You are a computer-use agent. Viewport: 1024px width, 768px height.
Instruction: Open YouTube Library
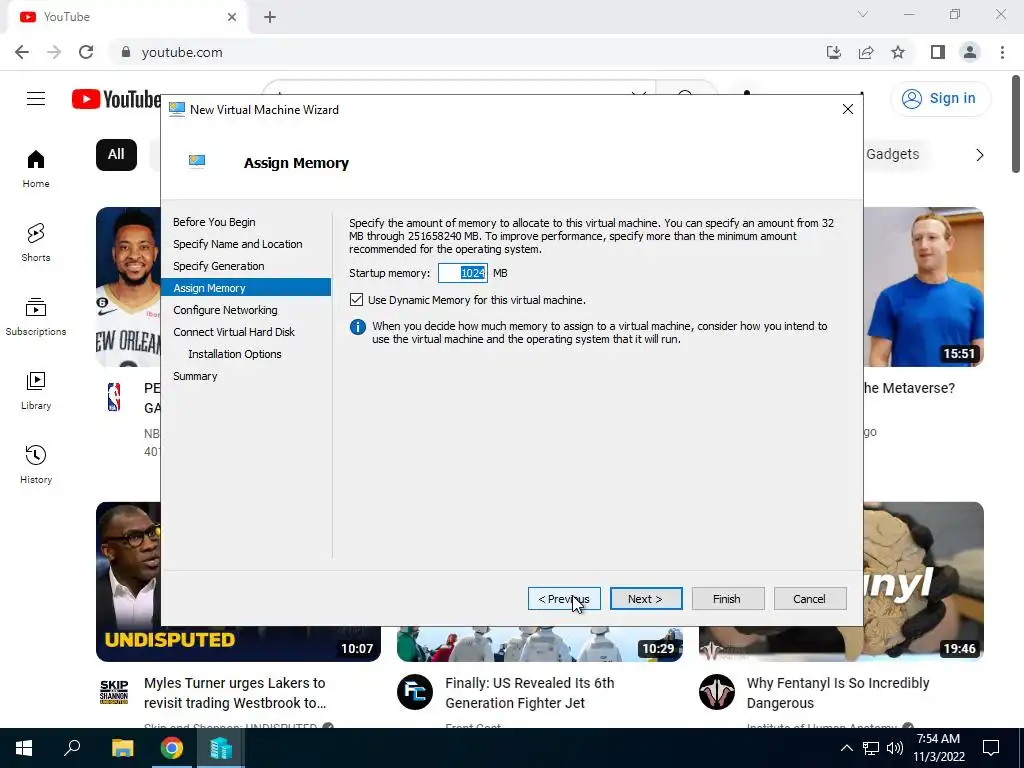tap(36, 391)
